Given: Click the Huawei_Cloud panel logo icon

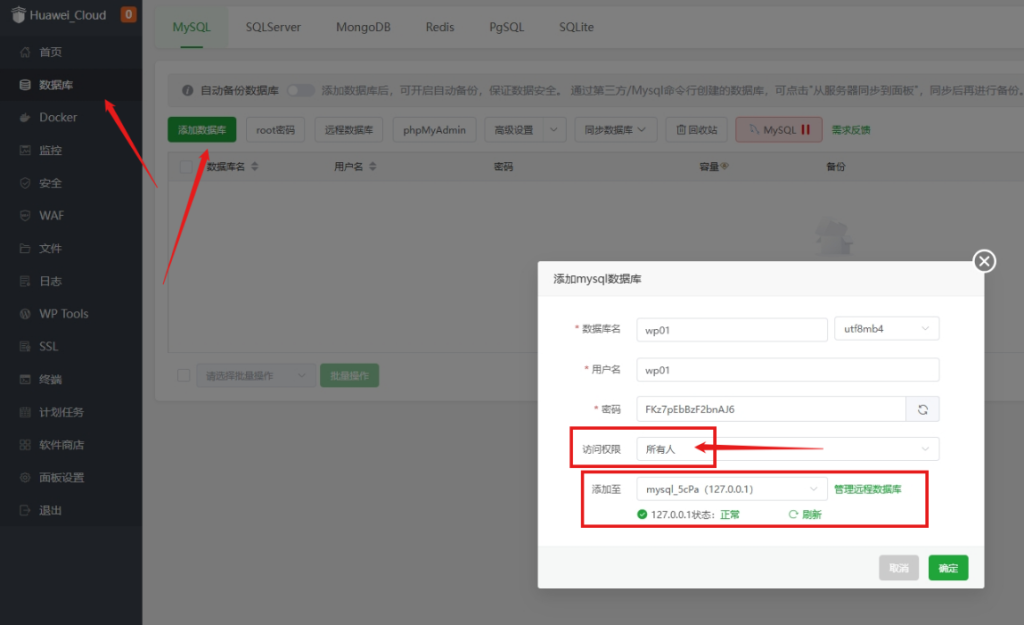Looking at the screenshot, I should [x=18, y=14].
